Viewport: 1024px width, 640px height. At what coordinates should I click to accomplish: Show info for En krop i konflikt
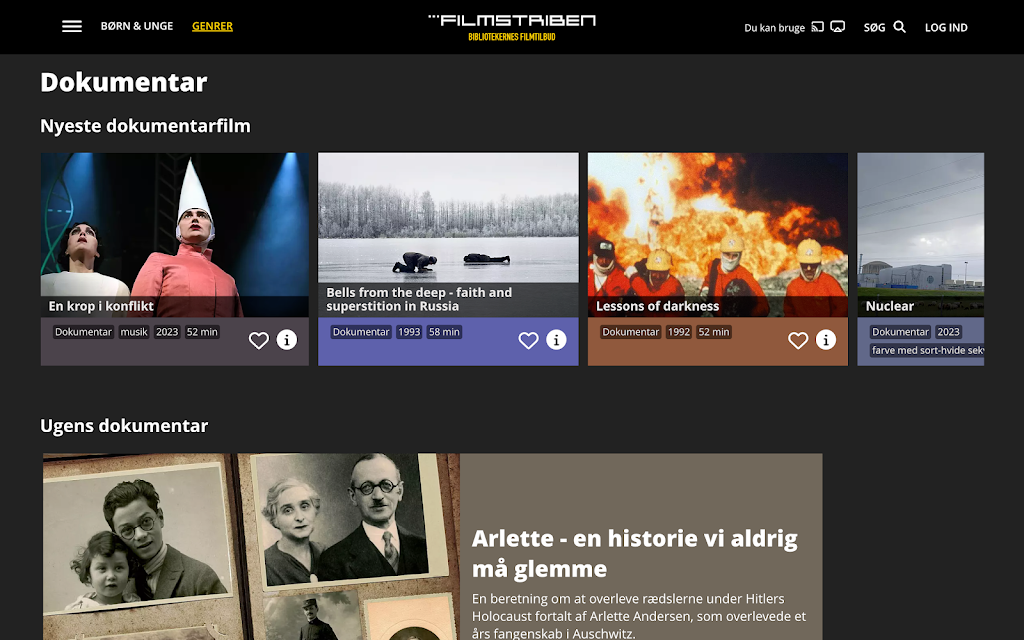point(287,340)
